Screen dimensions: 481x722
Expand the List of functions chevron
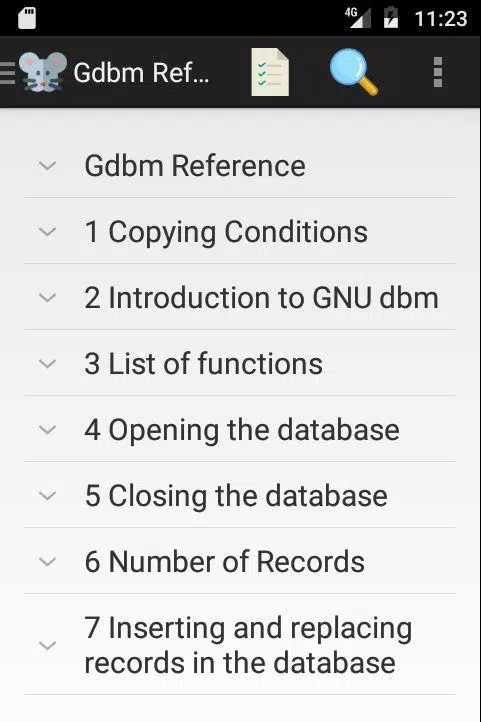47,364
